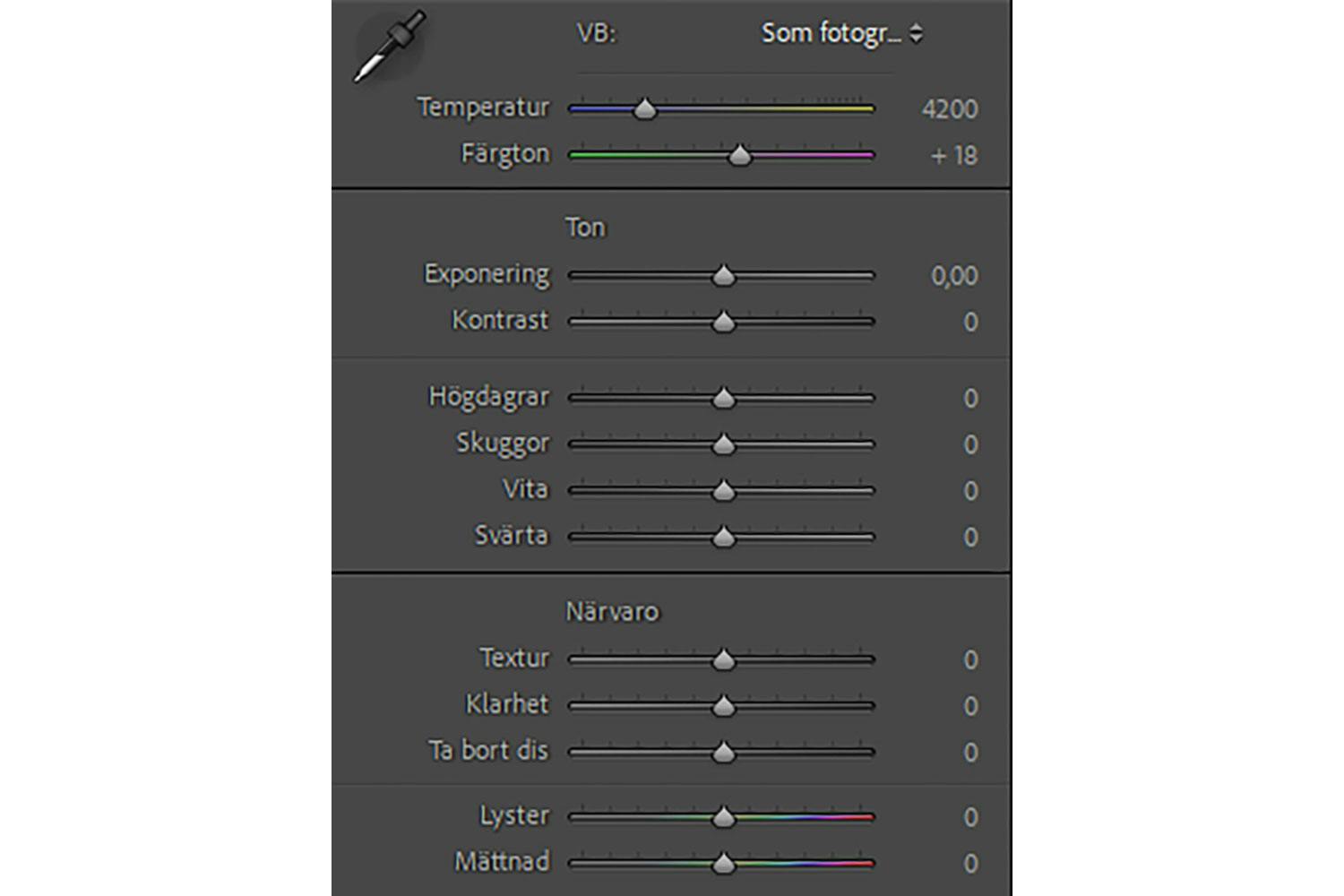Image resolution: width=1344 pixels, height=896 pixels.
Task: Select the white balance eyedropper tool
Action: (x=388, y=47)
